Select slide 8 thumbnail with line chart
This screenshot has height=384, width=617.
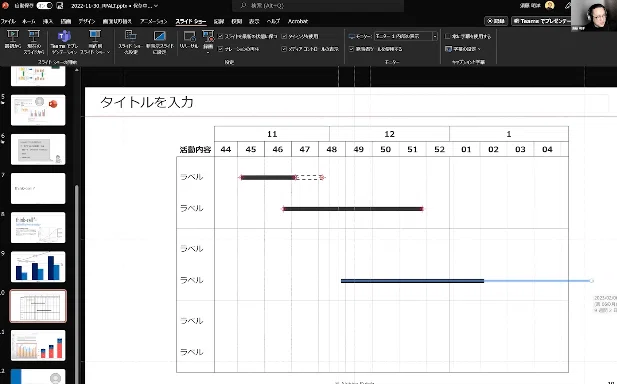[38, 227]
